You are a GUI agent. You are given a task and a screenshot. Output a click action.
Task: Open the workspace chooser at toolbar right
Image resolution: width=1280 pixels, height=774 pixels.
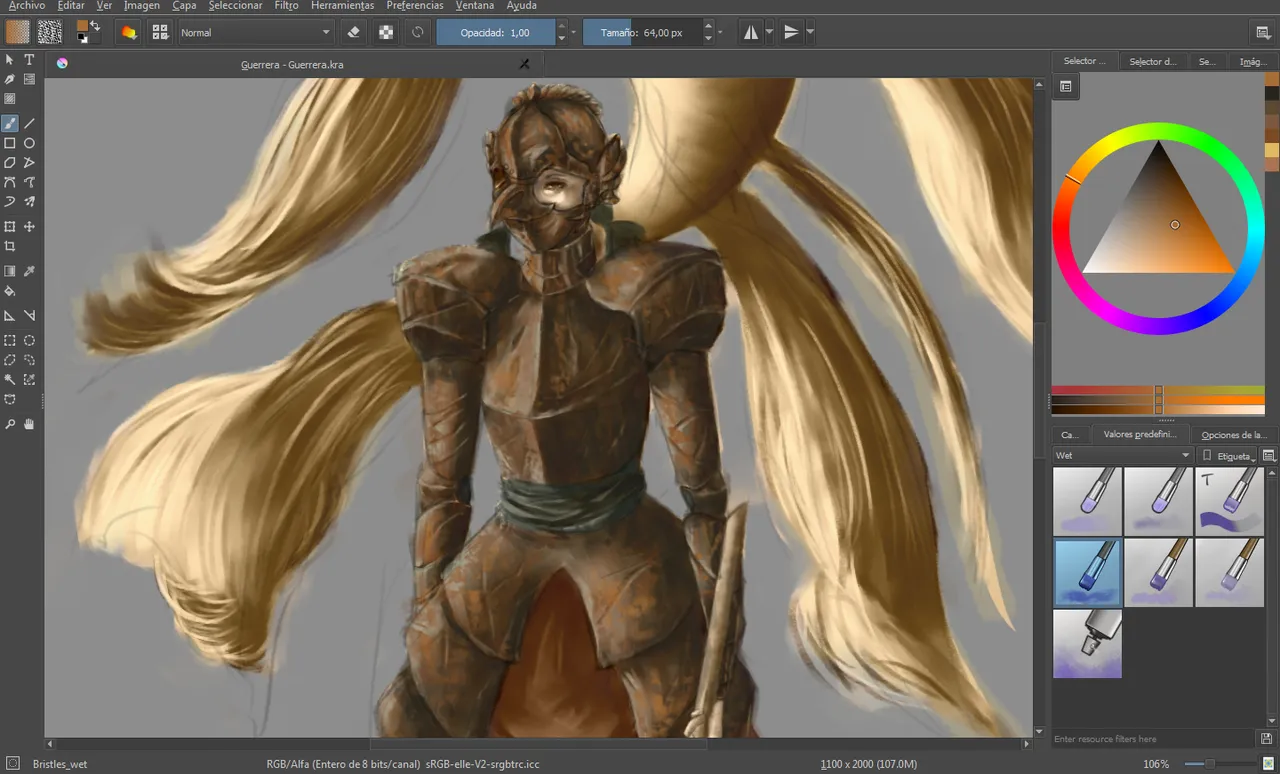click(1263, 32)
